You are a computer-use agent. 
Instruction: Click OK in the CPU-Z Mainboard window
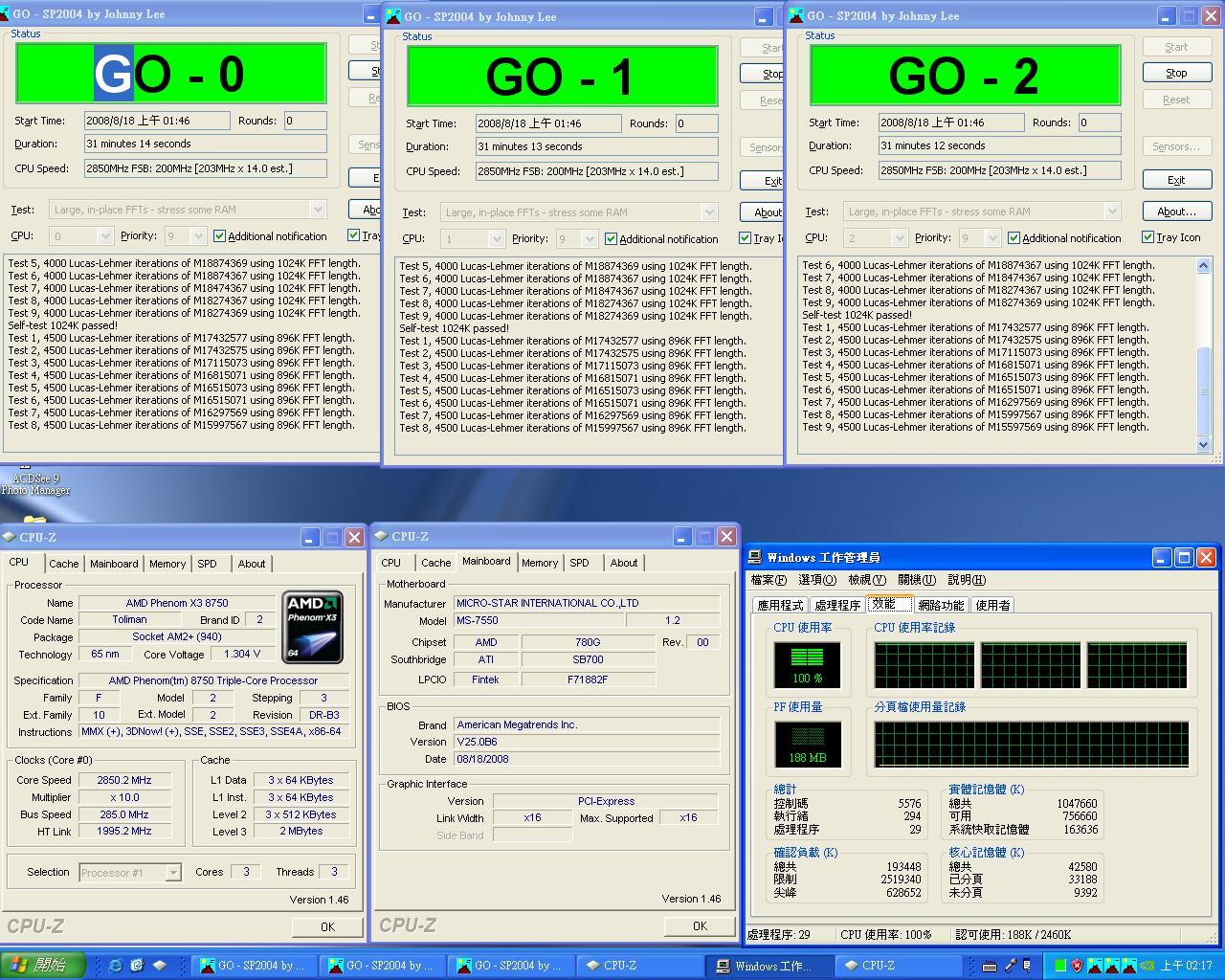point(700,925)
